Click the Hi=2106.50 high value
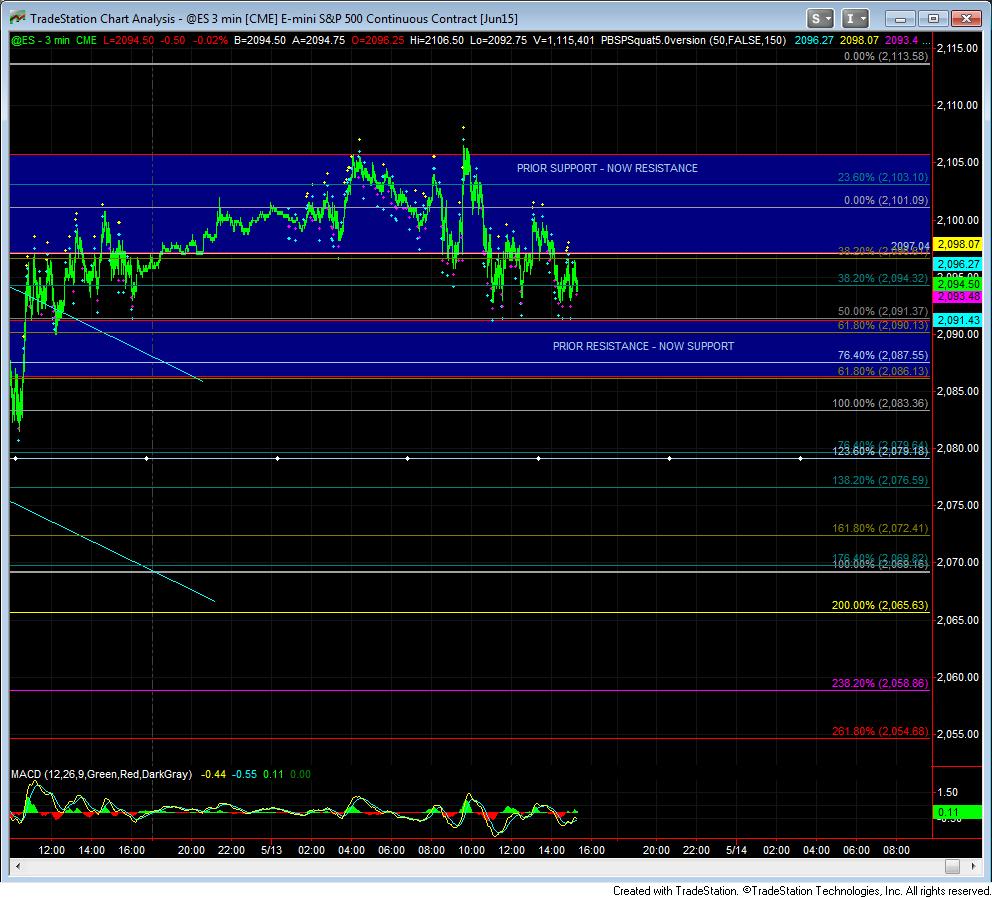 point(437,40)
